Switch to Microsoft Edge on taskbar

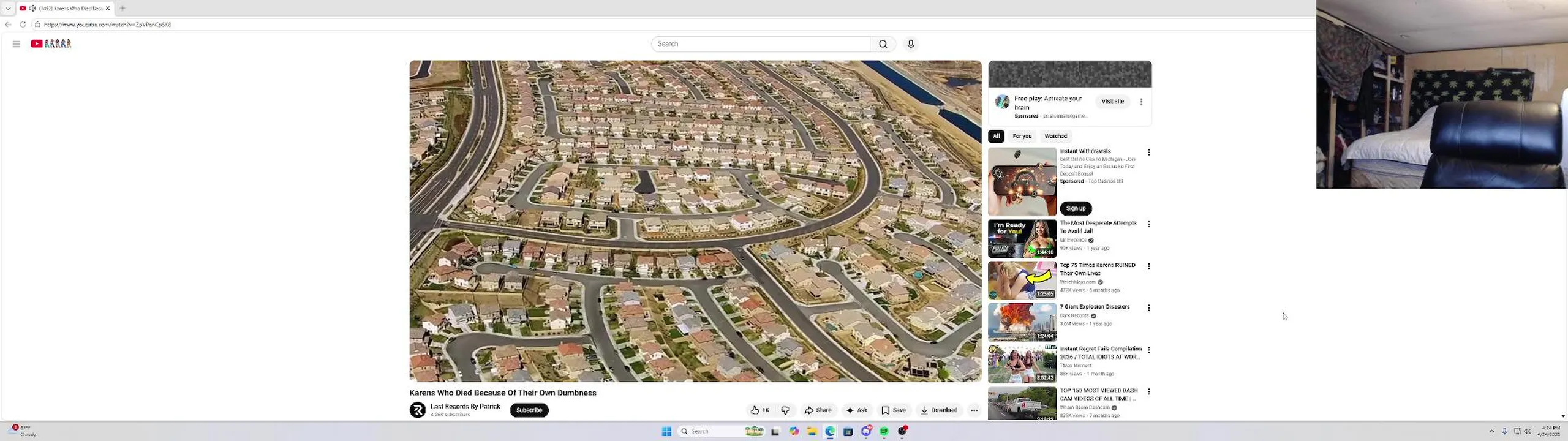click(830, 431)
